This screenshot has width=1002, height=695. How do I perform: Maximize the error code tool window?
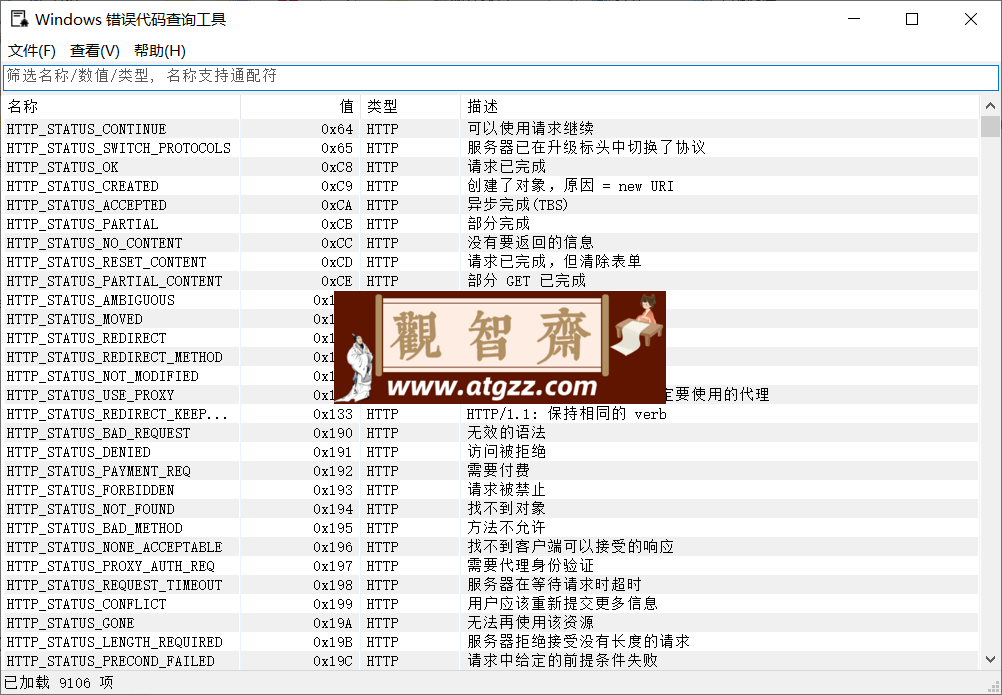pyautogui.click(x=912, y=19)
